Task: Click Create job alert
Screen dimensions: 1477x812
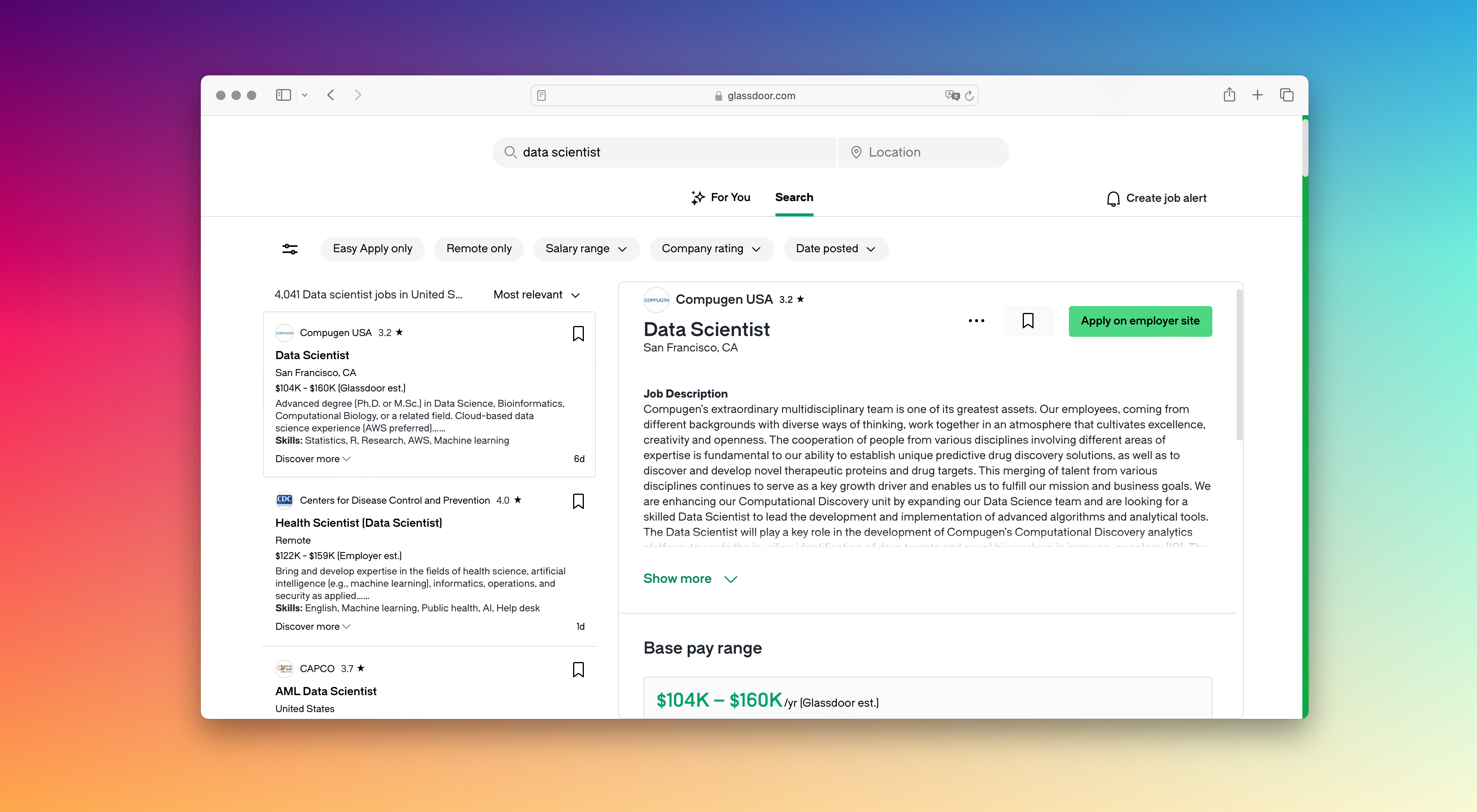Action: click(x=1157, y=198)
